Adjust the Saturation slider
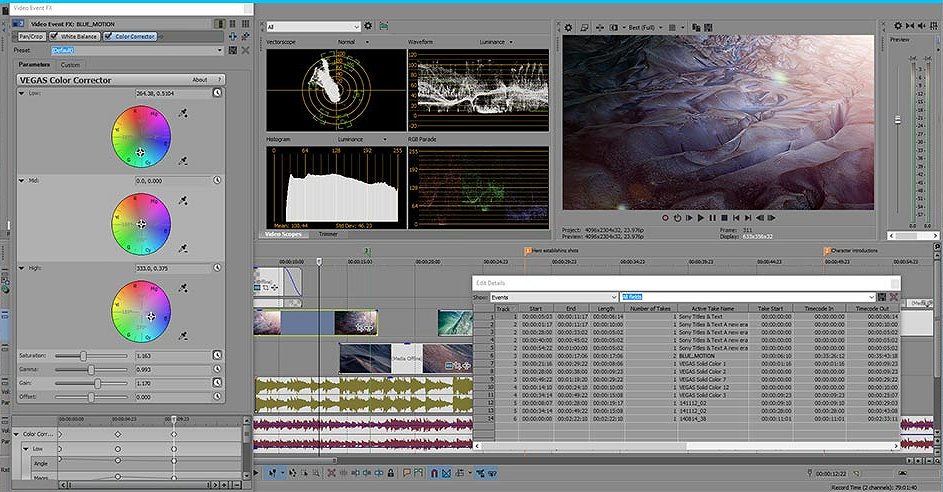 click(x=84, y=356)
